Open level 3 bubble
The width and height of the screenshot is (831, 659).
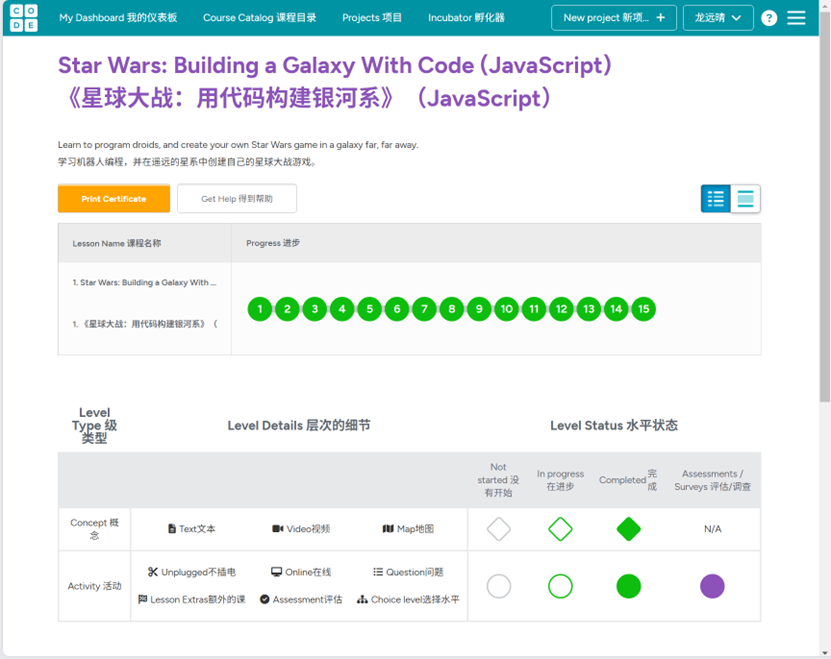315,309
